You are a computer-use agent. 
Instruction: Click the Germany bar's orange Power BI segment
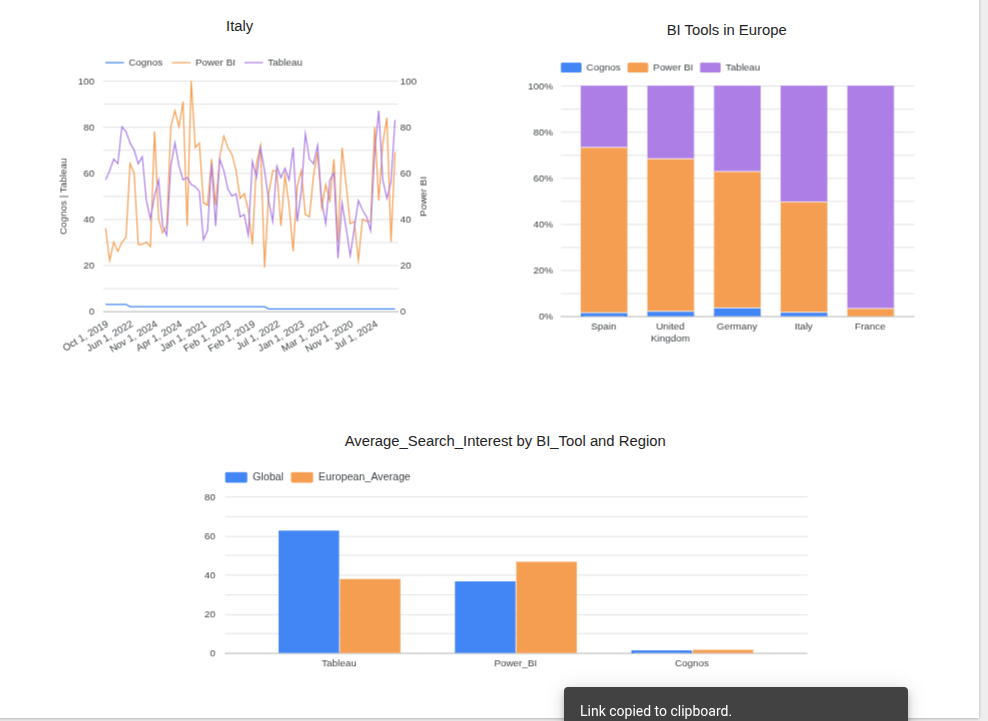tap(737, 239)
